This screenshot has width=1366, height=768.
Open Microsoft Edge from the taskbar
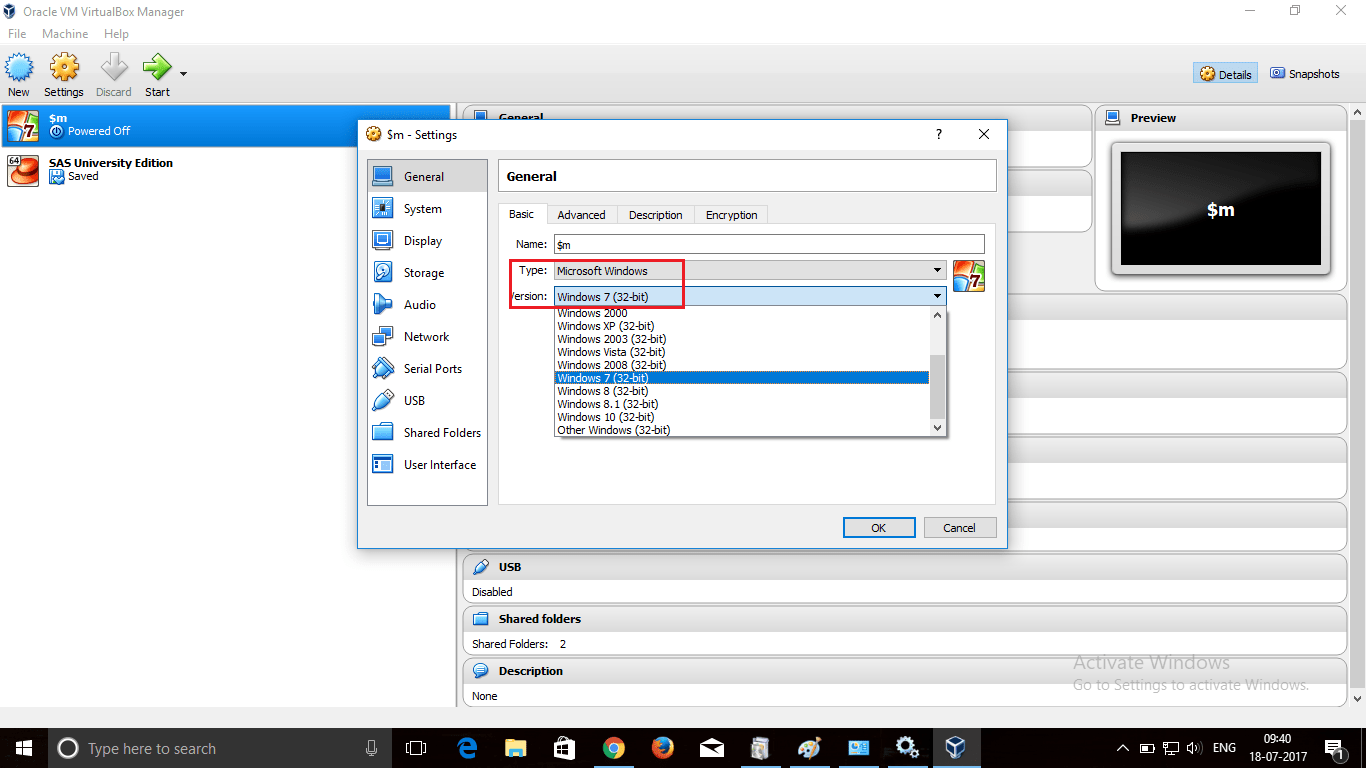point(467,748)
